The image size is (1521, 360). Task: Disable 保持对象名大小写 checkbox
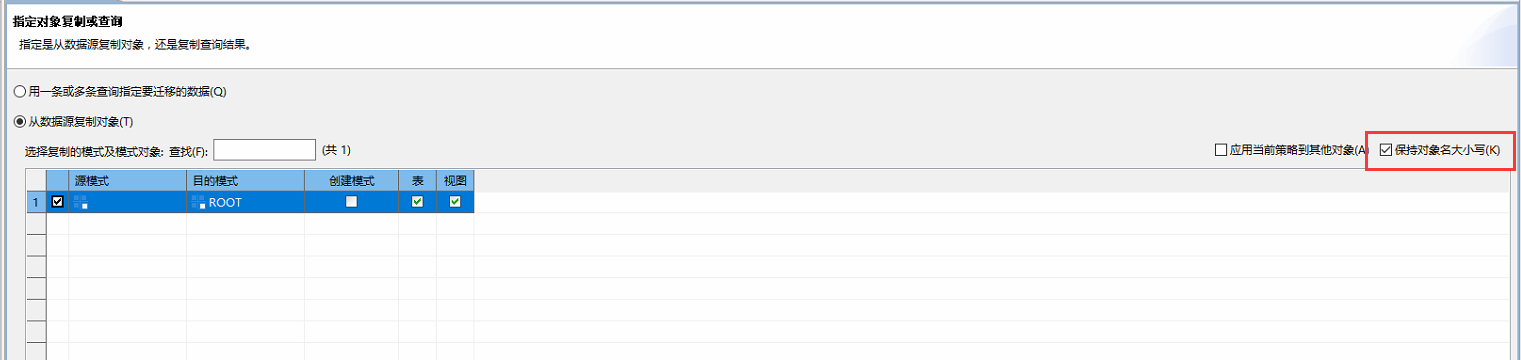pos(1385,150)
